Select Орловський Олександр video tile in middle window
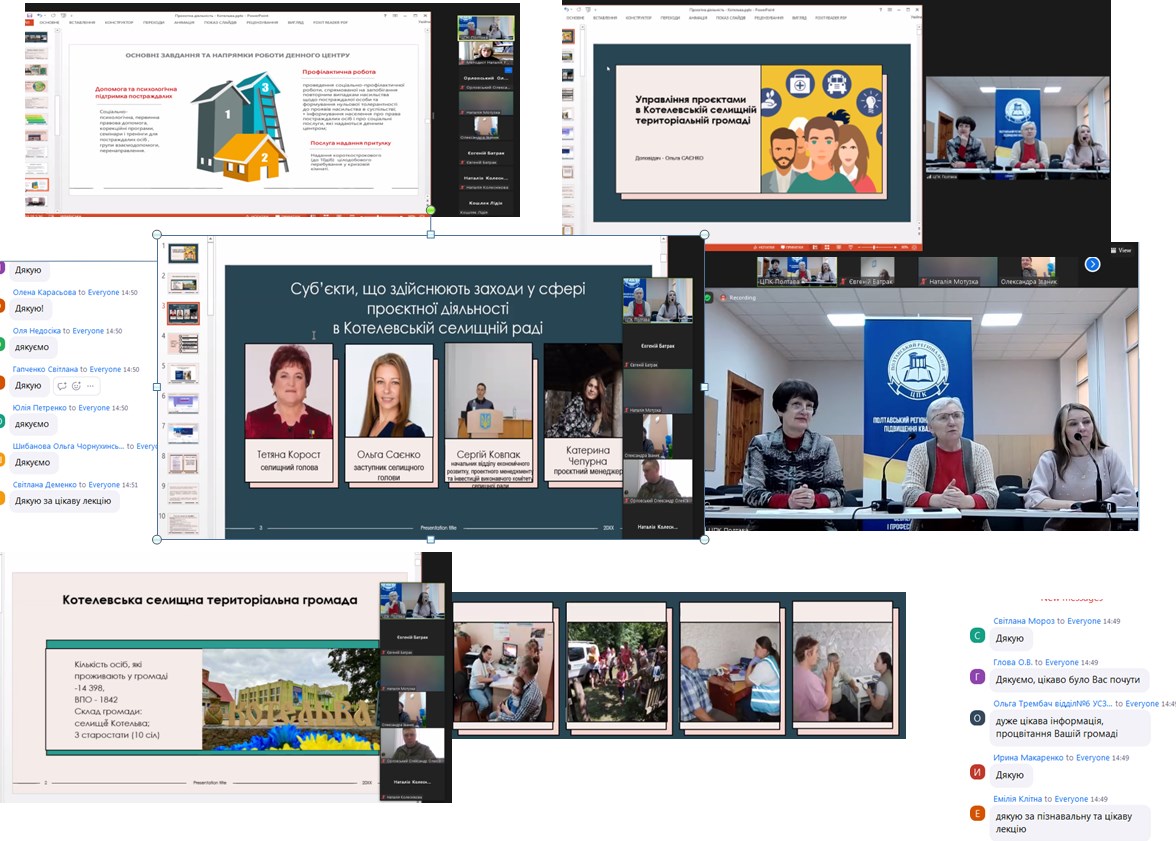The image size is (1176, 841). point(658,481)
